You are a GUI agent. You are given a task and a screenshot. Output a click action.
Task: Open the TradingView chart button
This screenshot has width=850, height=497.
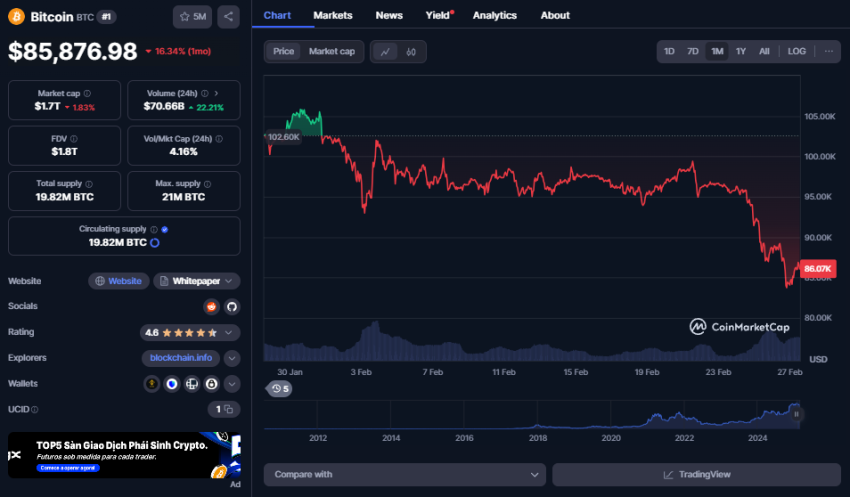pyautogui.click(x=697, y=474)
